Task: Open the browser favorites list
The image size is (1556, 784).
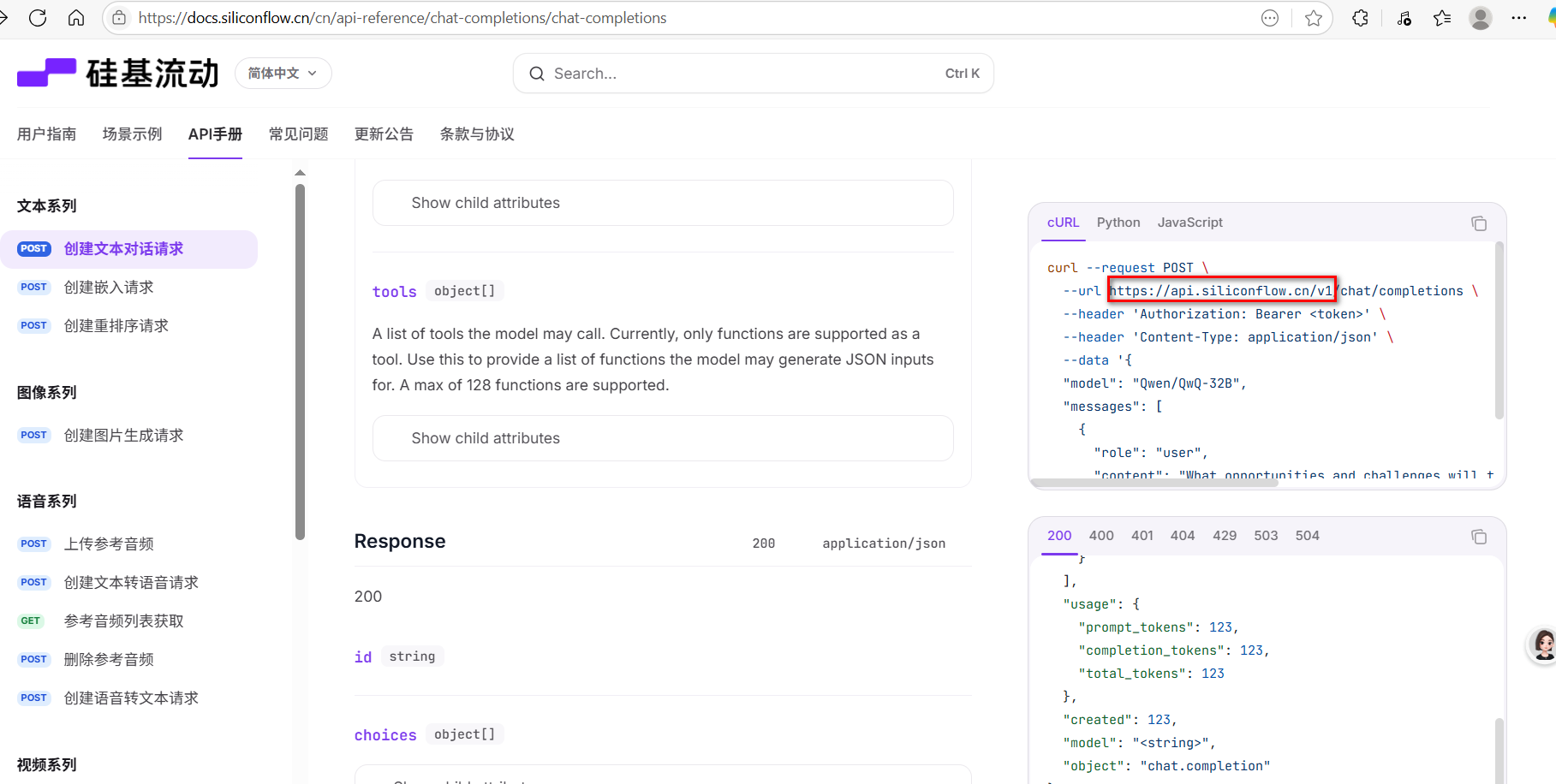Action: coord(1442,18)
